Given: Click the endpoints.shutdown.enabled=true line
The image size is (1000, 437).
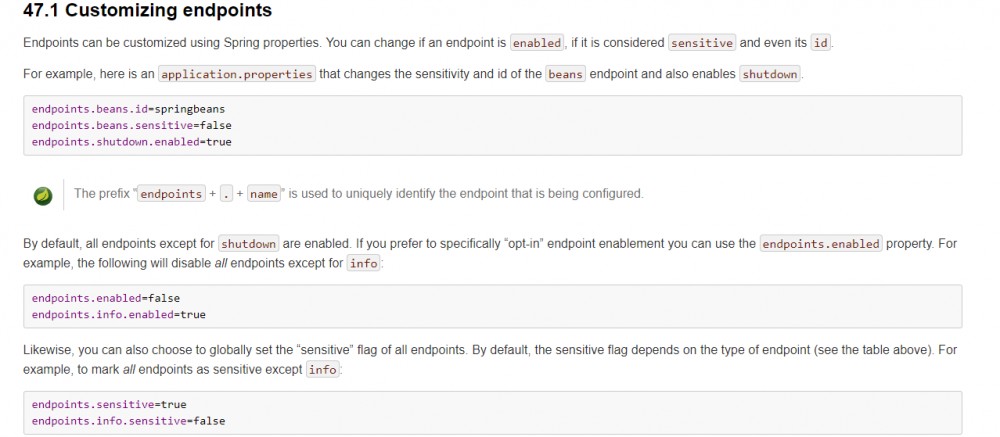Looking at the screenshot, I should [x=131, y=142].
